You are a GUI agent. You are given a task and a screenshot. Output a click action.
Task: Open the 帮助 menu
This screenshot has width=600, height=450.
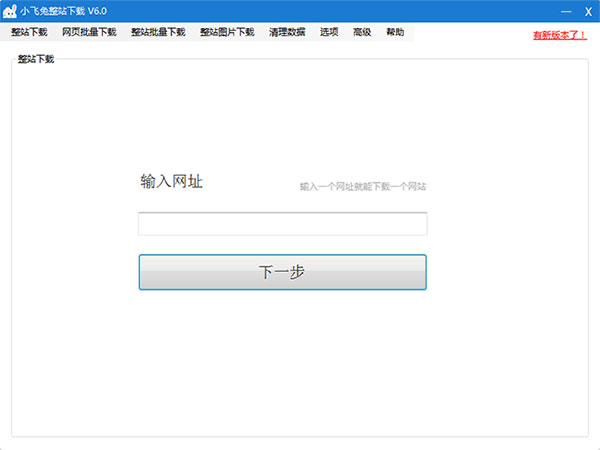[x=395, y=32]
